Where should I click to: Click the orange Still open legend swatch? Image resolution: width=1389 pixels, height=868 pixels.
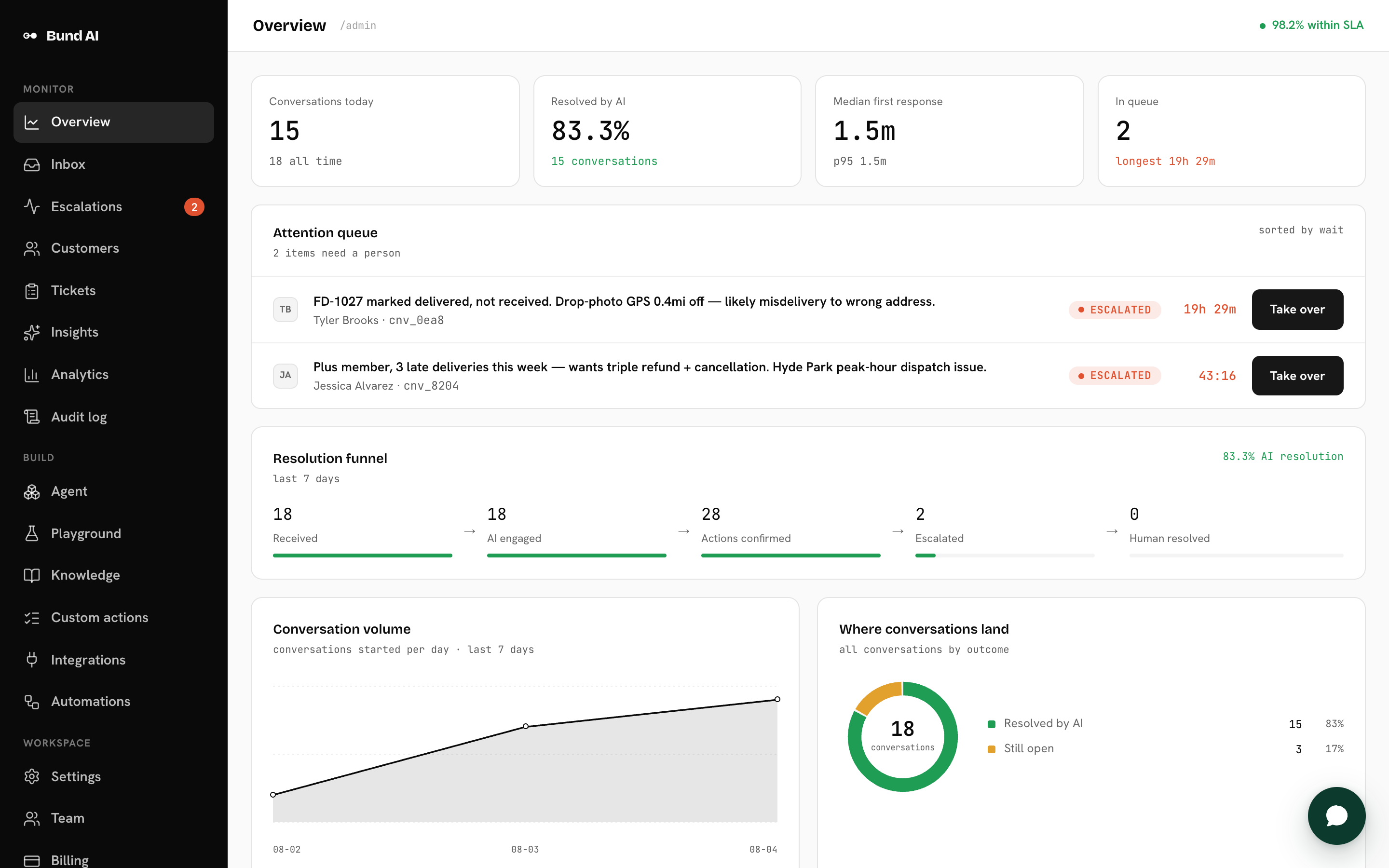click(991, 749)
